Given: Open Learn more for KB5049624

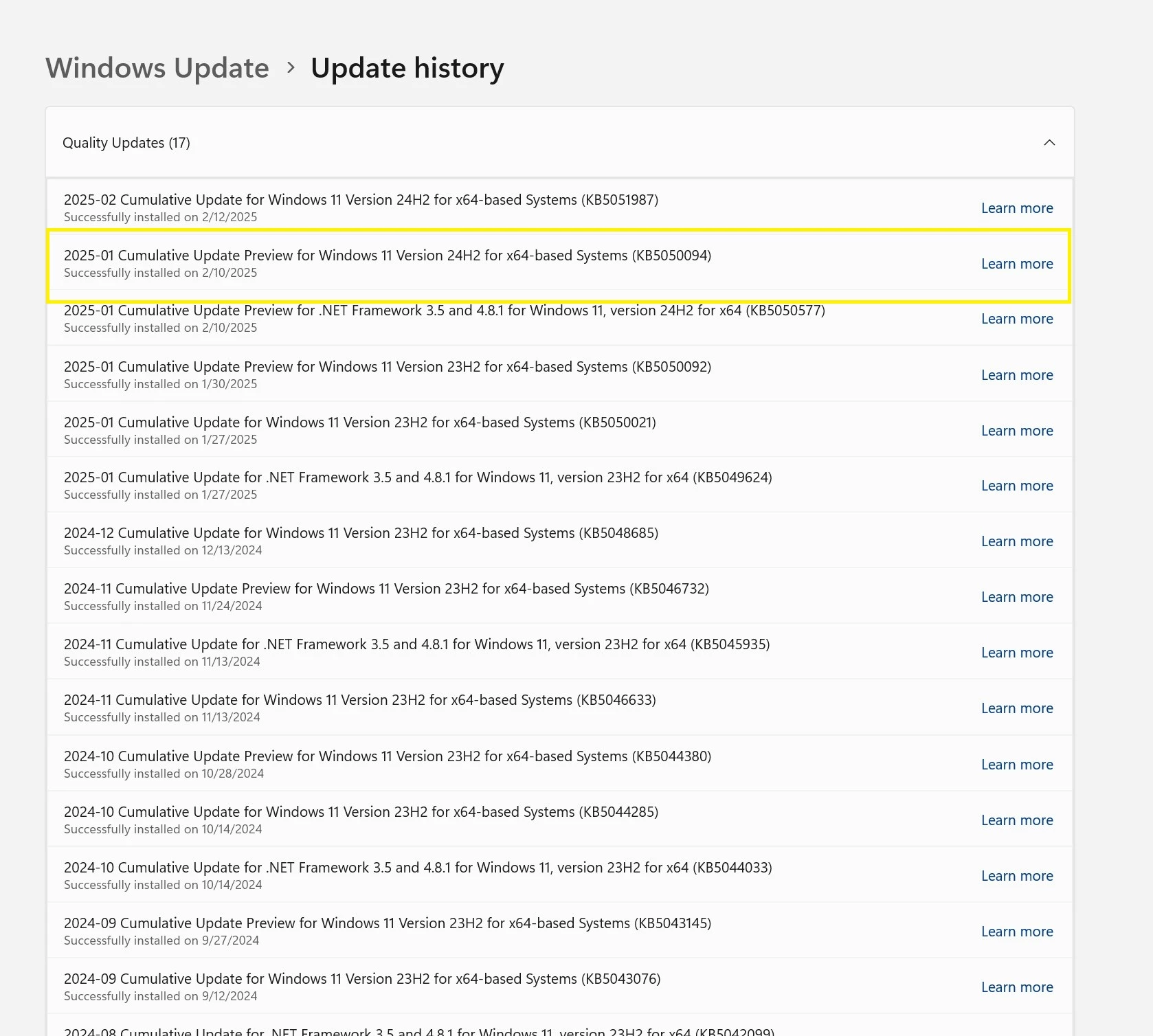Looking at the screenshot, I should tap(1017, 486).
